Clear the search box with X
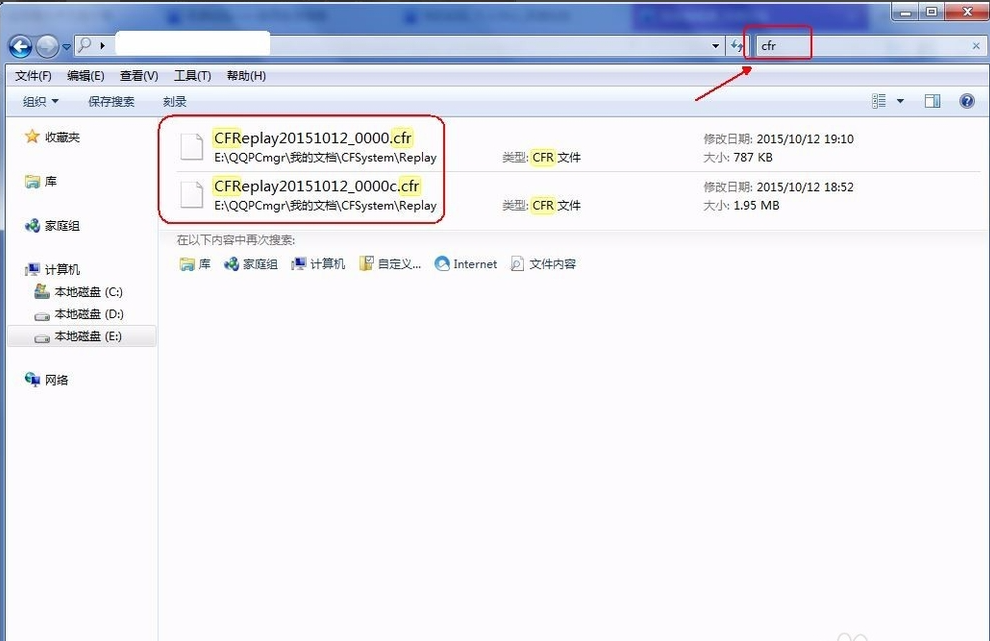Image resolution: width=990 pixels, height=641 pixels. [x=976, y=46]
